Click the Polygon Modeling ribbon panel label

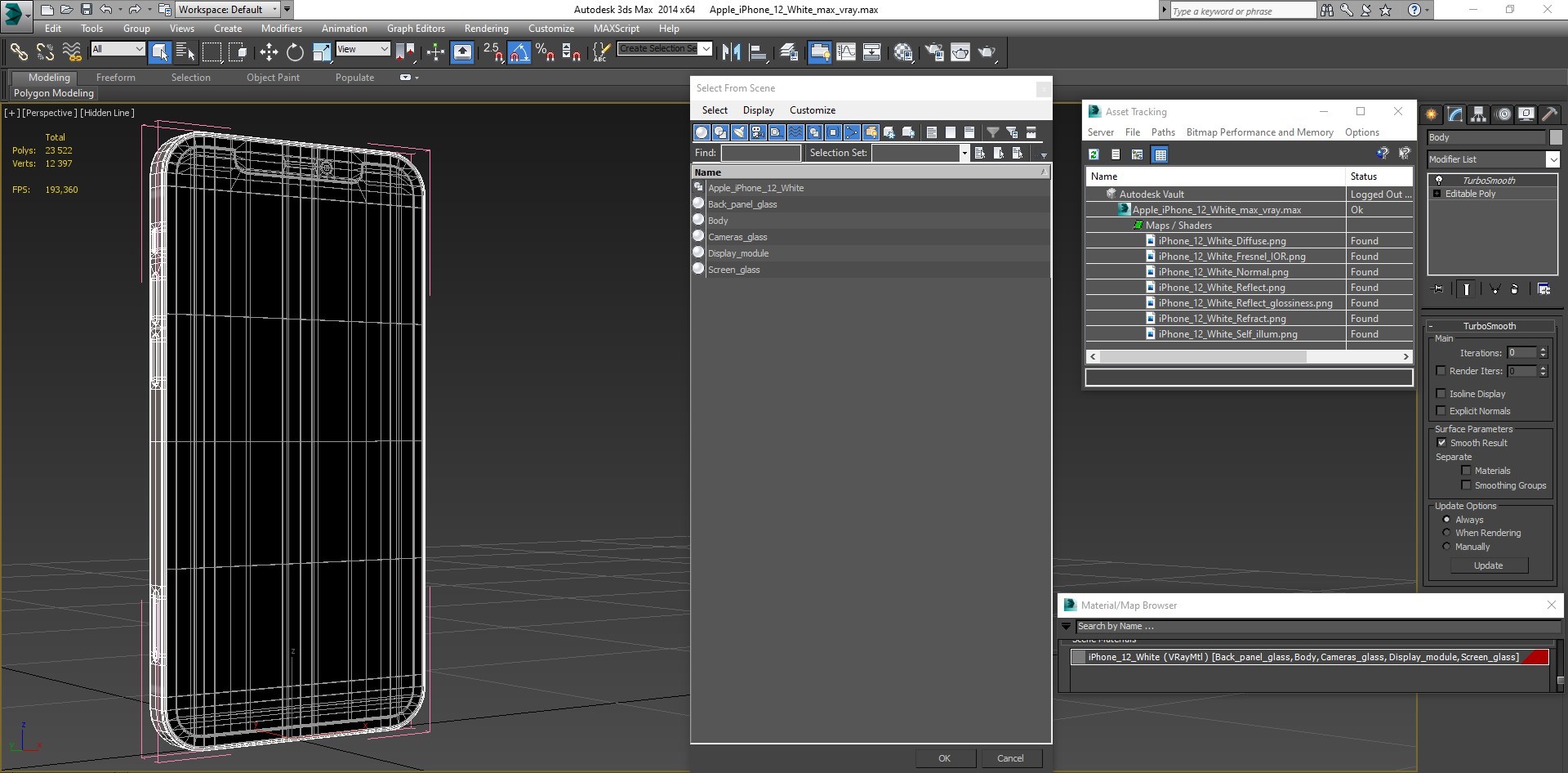tap(54, 93)
